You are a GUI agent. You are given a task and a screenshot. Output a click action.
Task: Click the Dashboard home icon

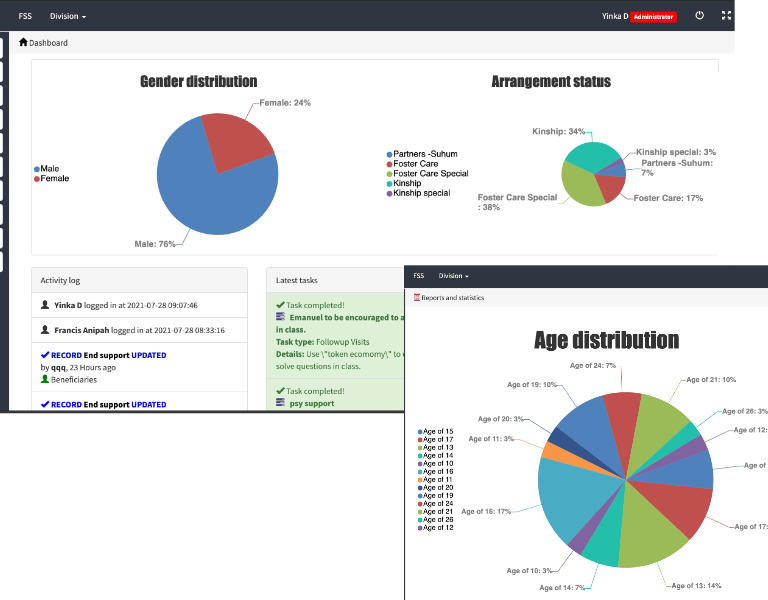point(23,42)
